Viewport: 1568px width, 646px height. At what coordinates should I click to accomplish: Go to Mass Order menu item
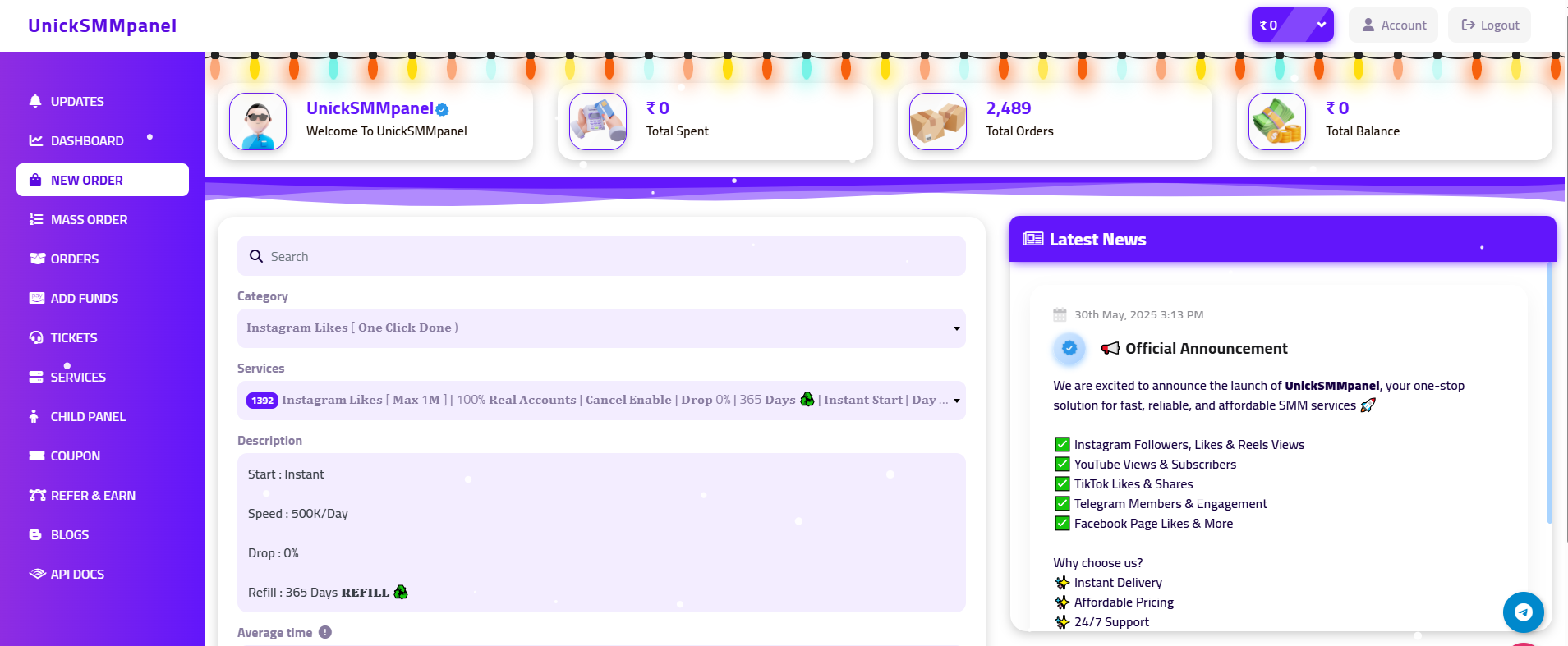89,219
